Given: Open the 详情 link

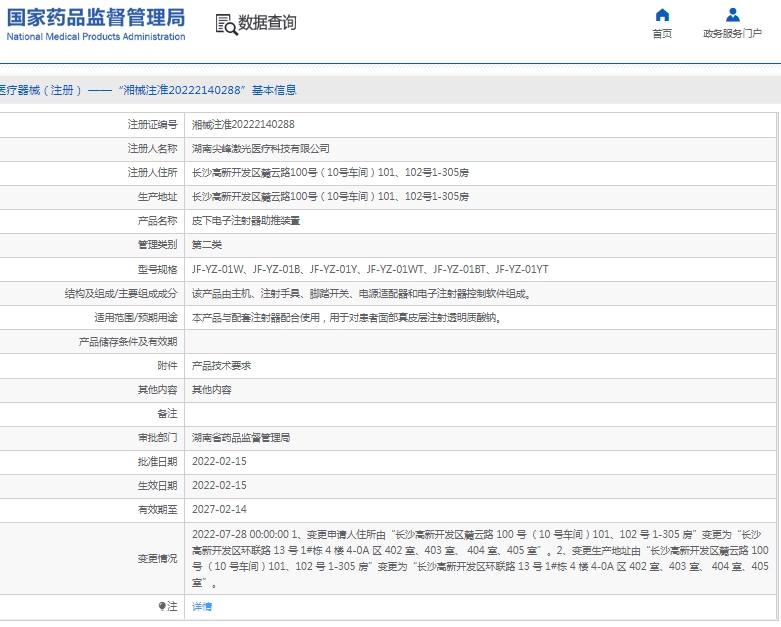Looking at the screenshot, I should click(202, 606).
